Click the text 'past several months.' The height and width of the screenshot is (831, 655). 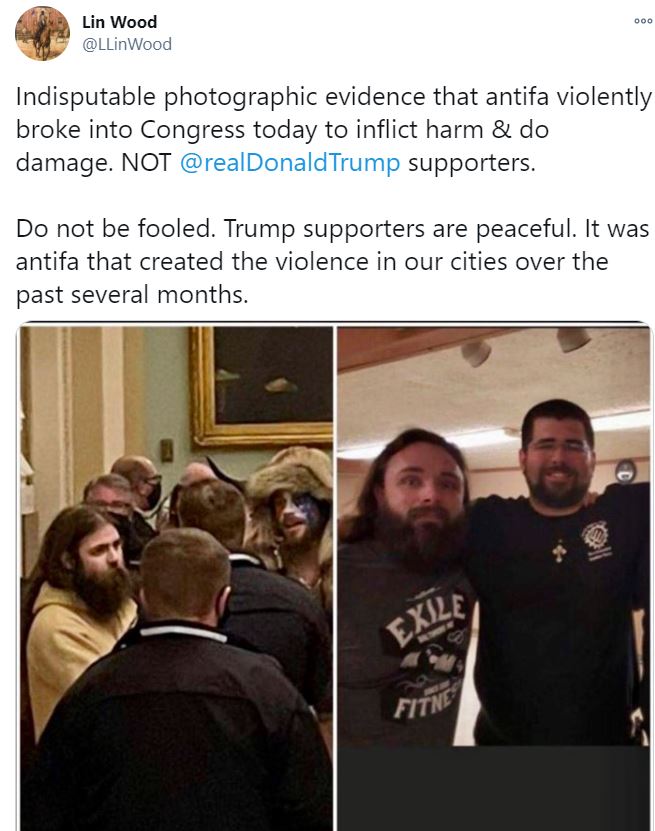[132, 295]
